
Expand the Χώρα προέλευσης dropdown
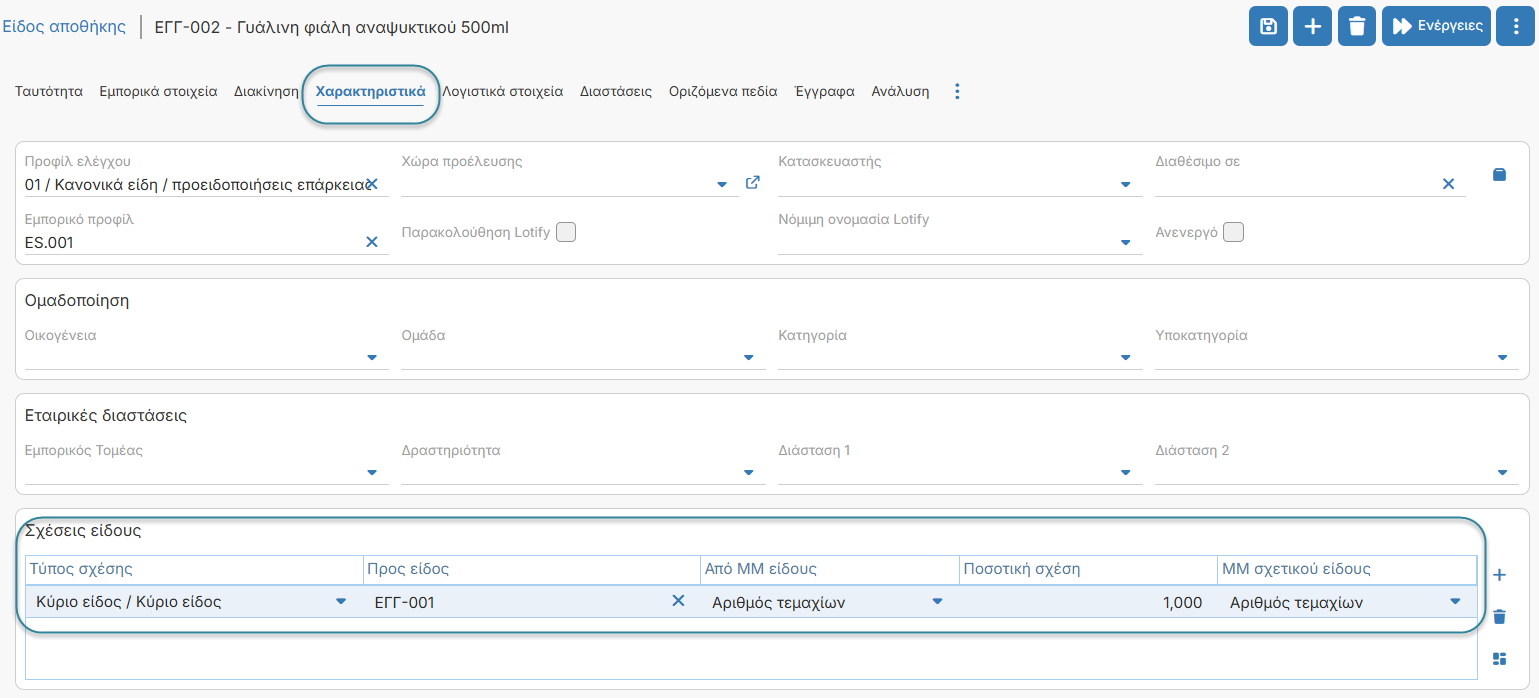point(722,185)
